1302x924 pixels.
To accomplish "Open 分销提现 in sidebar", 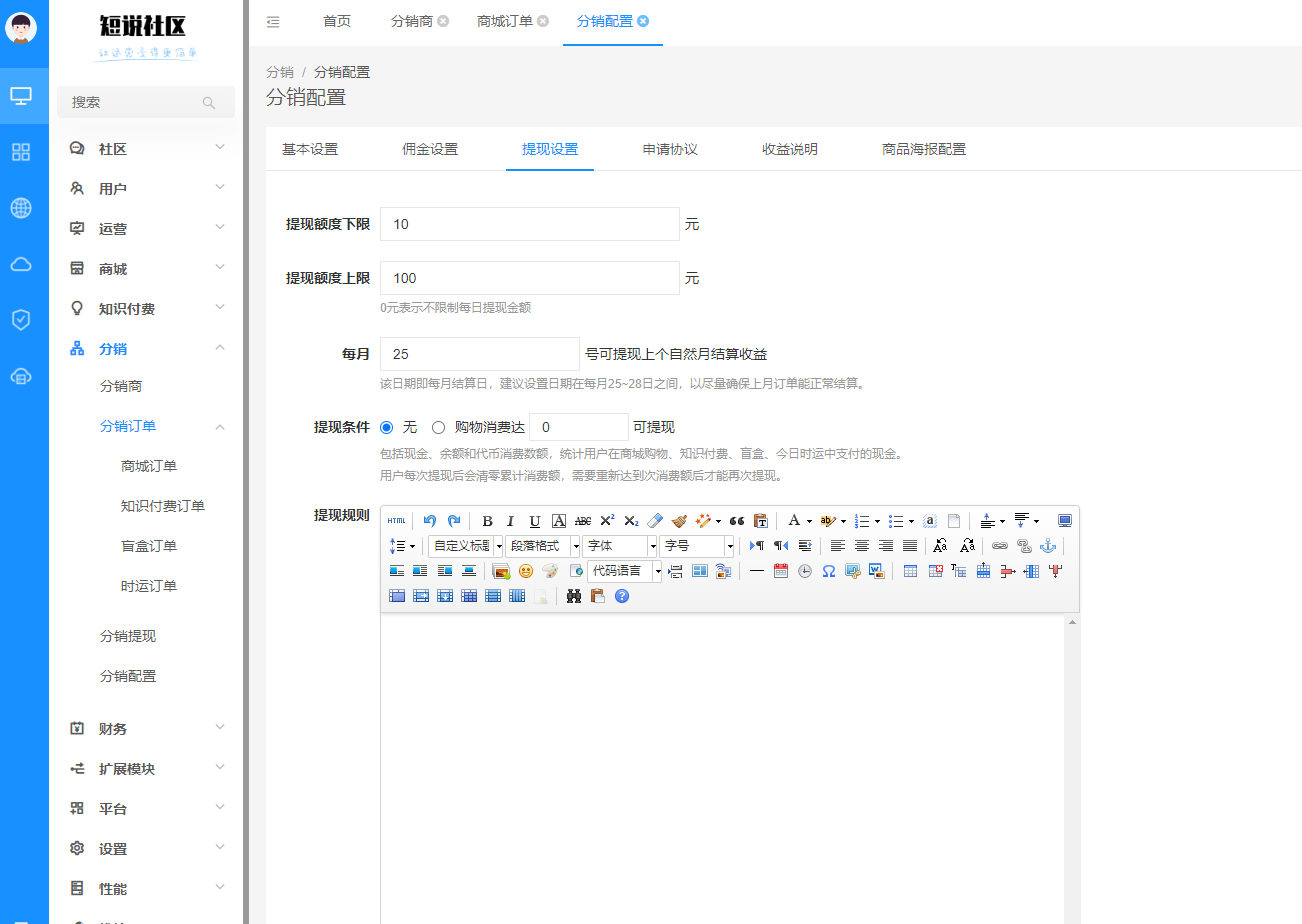I will point(128,636).
